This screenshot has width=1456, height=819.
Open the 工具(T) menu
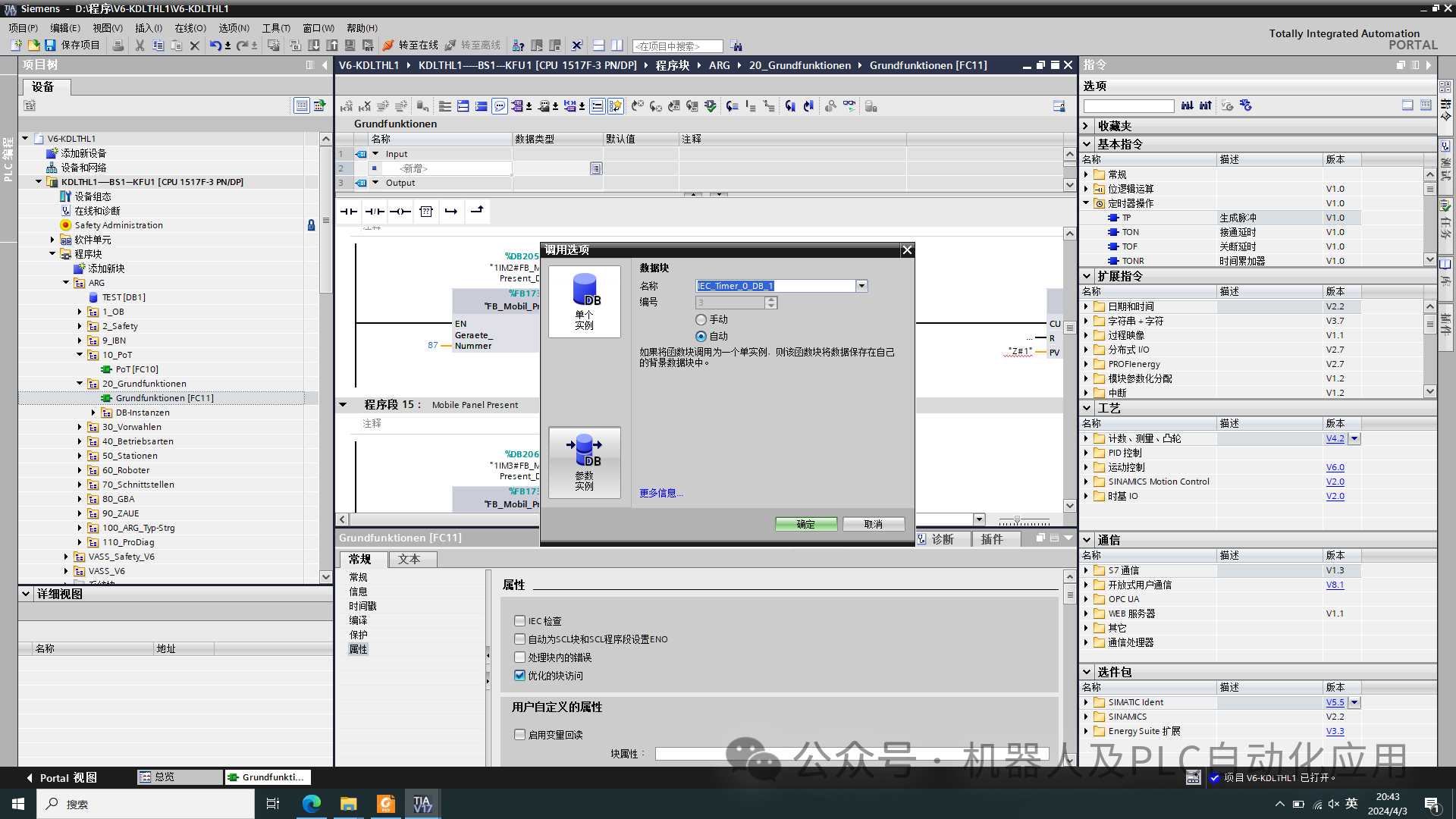276,28
